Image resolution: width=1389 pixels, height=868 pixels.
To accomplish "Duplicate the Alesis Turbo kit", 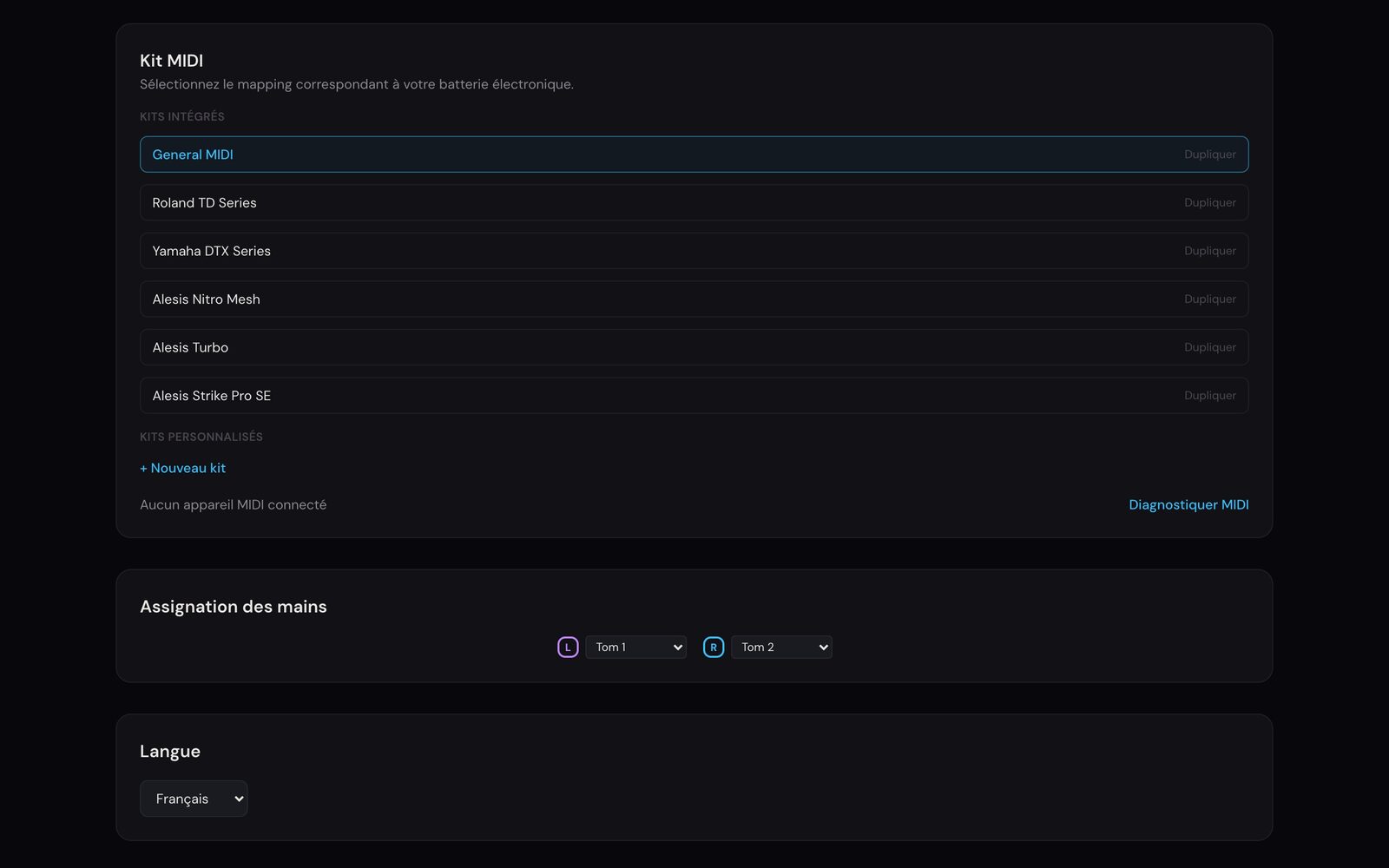I will 1209,347.
